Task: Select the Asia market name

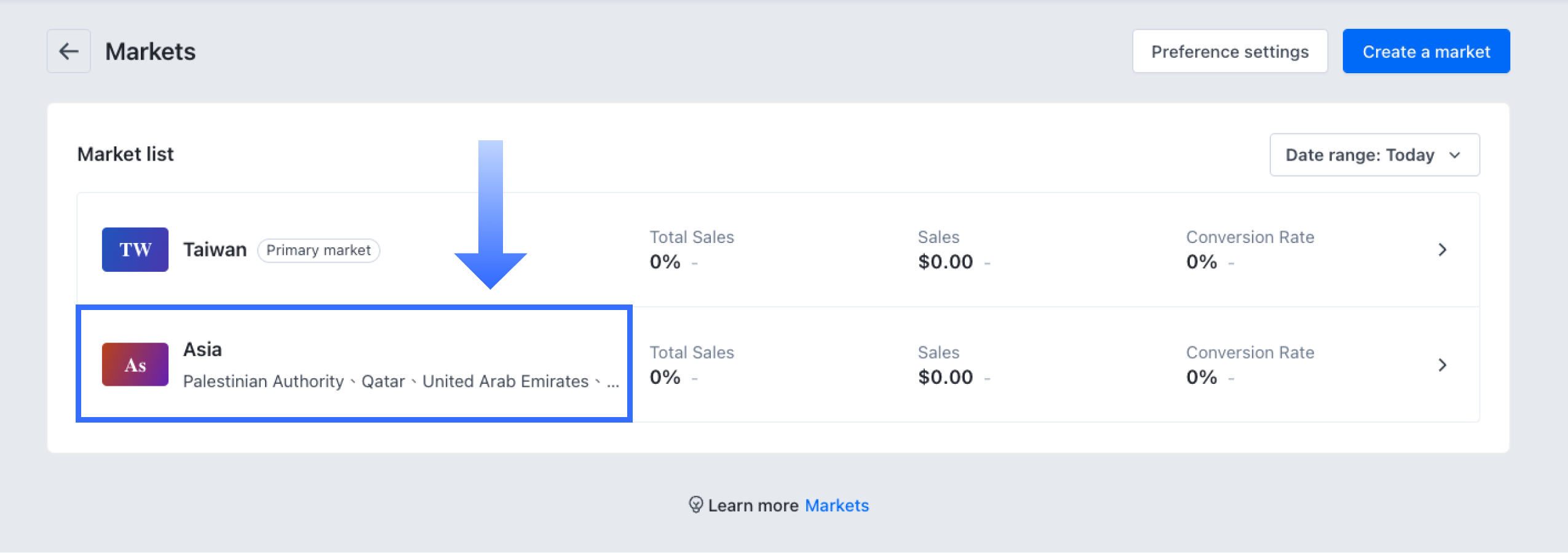Action: [202, 349]
